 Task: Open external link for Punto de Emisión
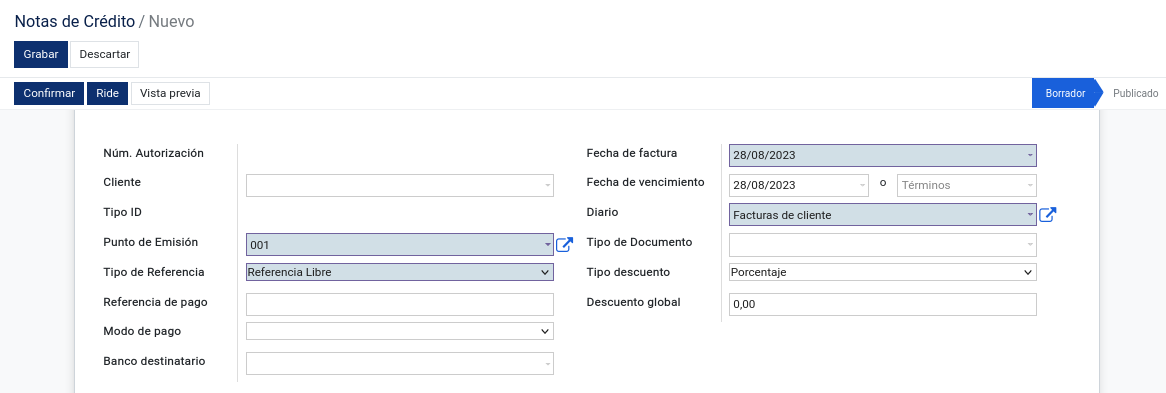pos(564,244)
